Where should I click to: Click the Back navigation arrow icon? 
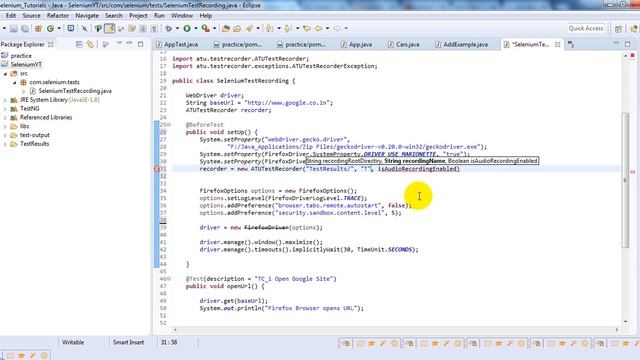pyautogui.click(x=318, y=28)
